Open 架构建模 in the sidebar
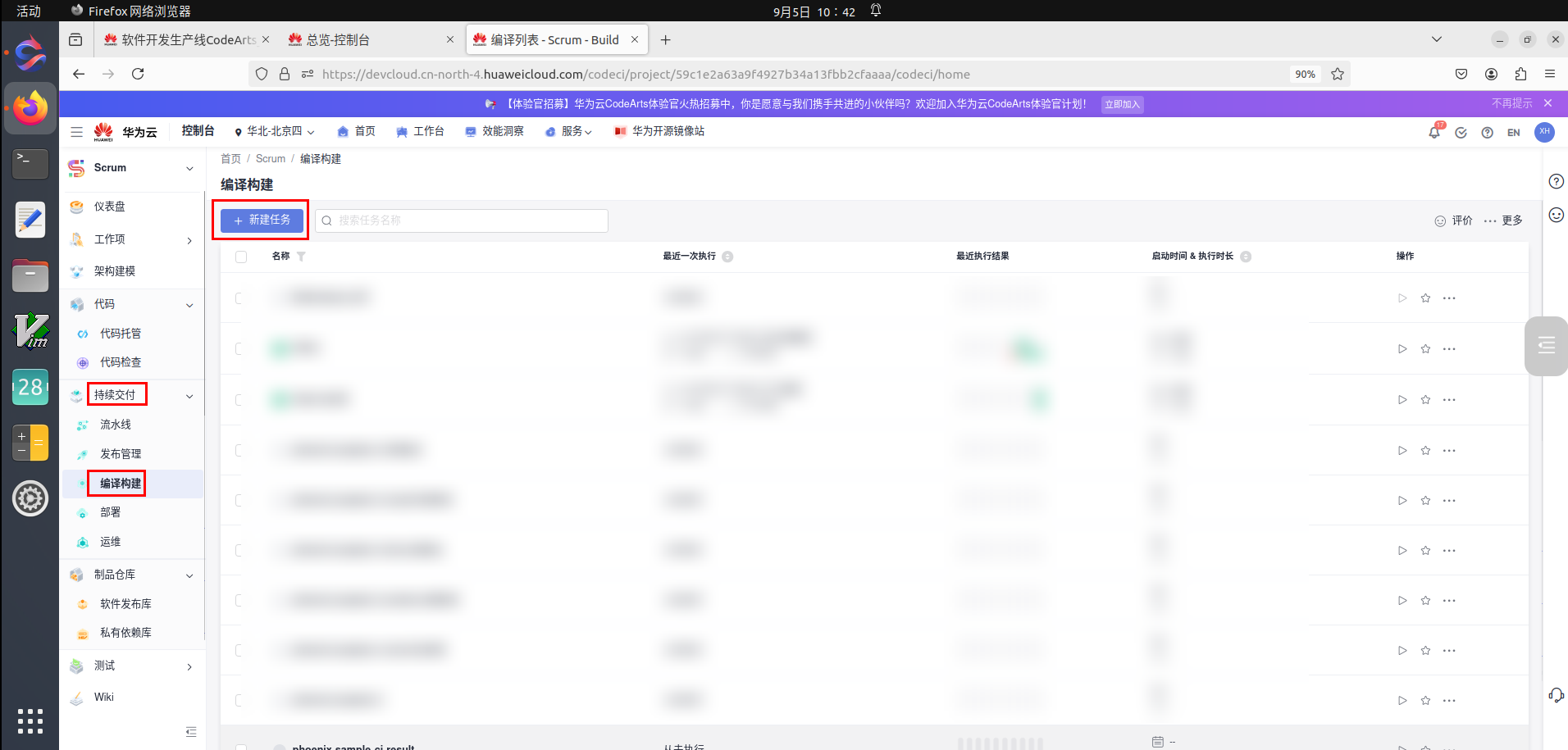The image size is (1568, 750). [115, 271]
